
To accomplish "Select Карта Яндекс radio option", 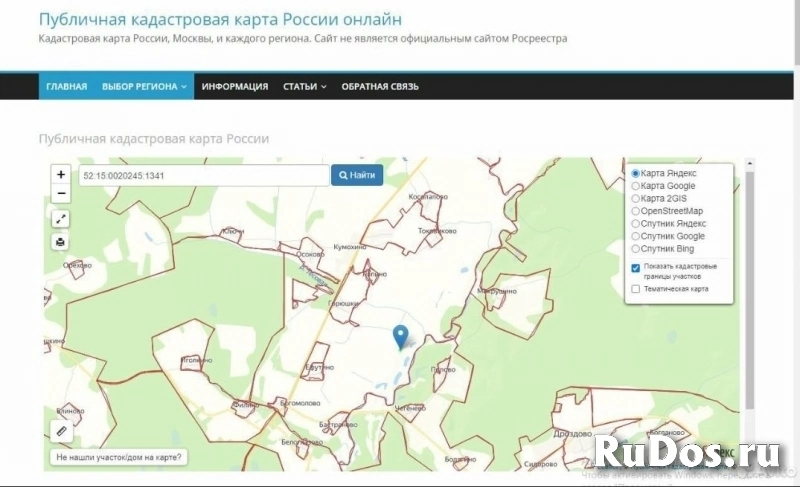I will click(636, 173).
